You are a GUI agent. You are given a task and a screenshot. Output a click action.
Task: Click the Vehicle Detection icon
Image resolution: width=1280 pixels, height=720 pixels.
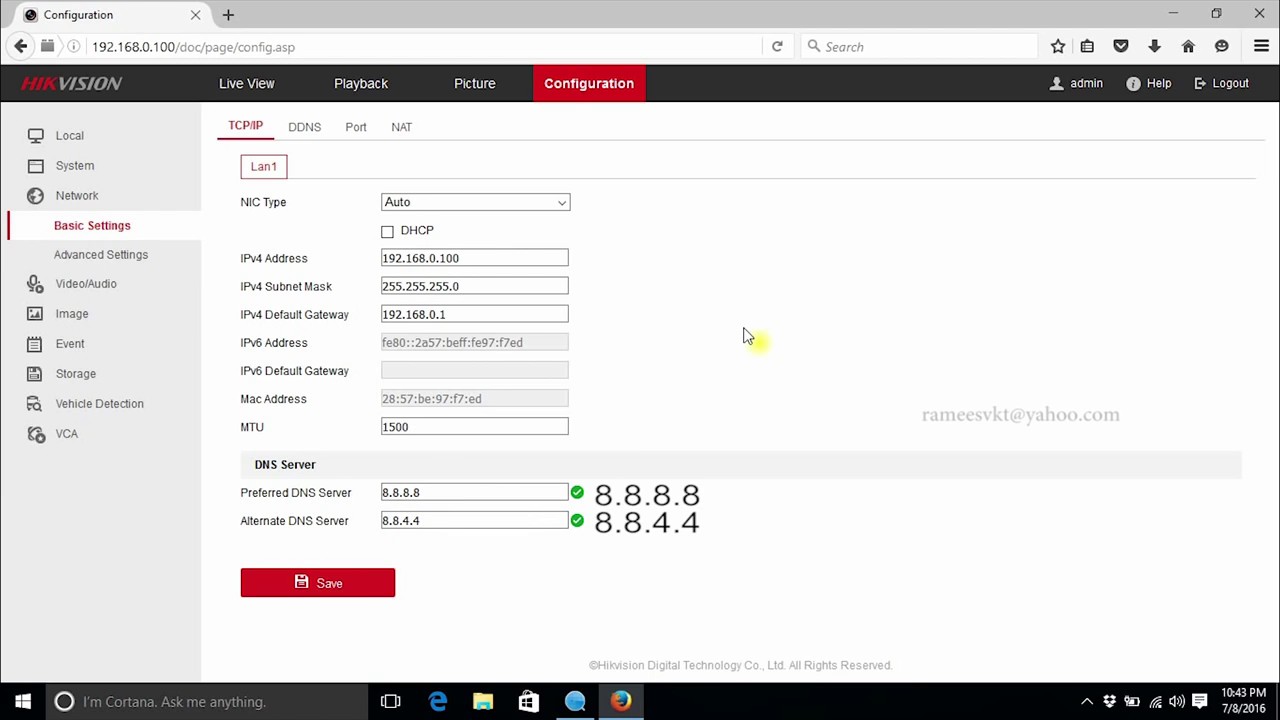tap(35, 404)
